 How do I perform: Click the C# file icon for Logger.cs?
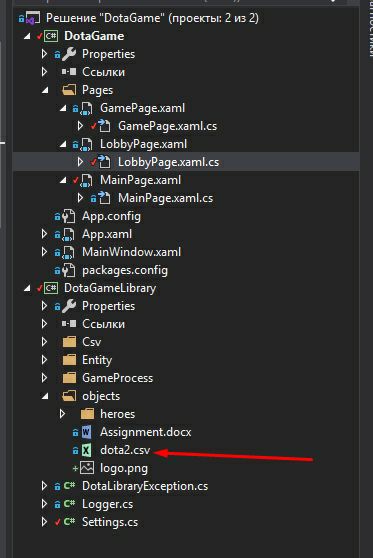69,504
